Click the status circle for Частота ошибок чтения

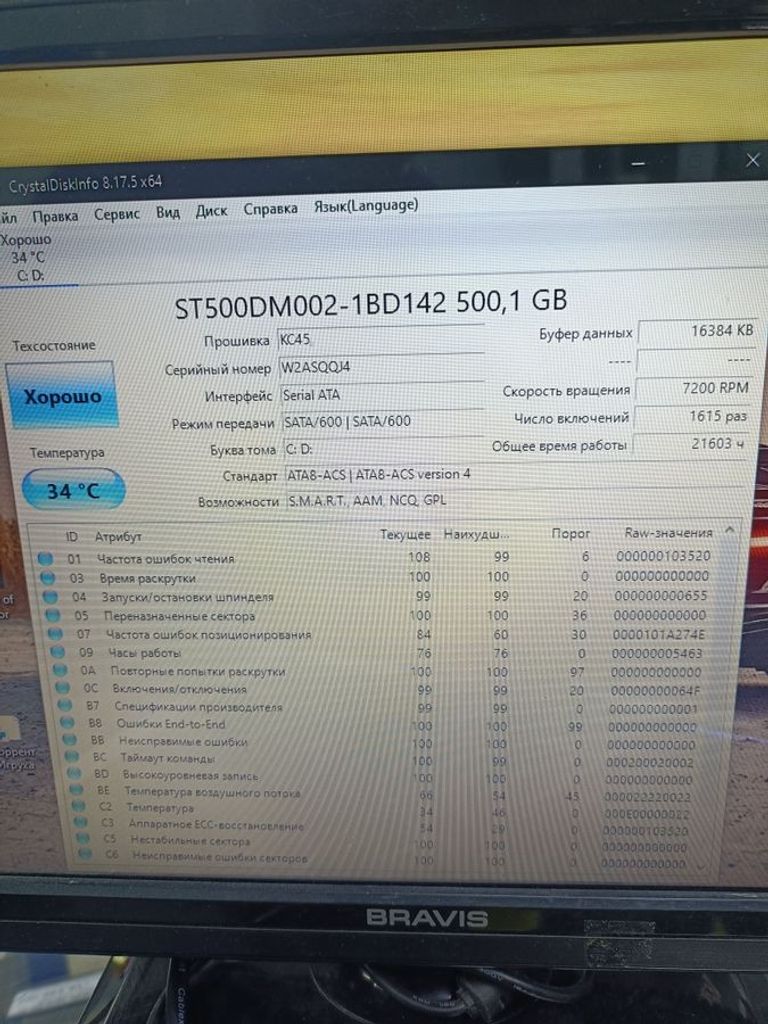(45, 558)
